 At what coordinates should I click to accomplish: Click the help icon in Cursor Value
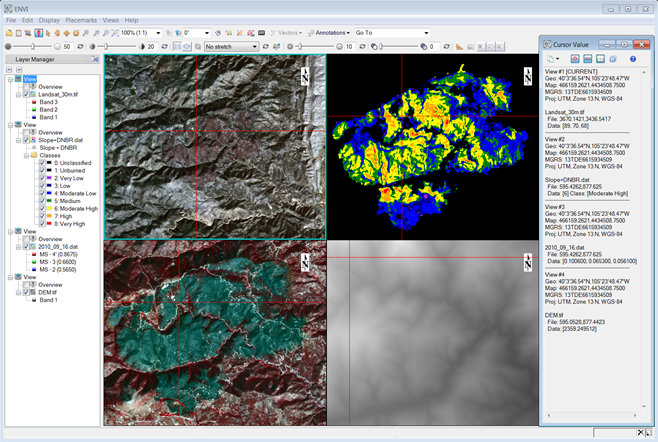[632, 59]
